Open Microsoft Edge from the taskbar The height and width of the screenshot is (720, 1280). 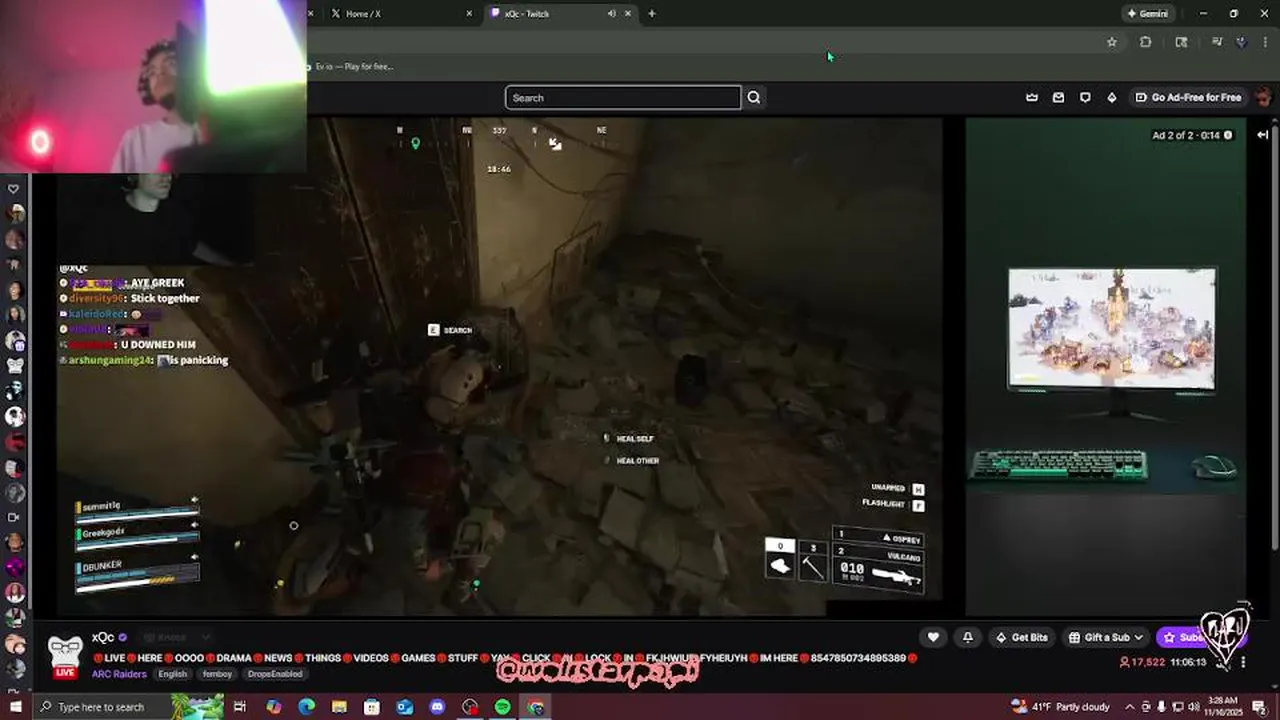pos(307,707)
